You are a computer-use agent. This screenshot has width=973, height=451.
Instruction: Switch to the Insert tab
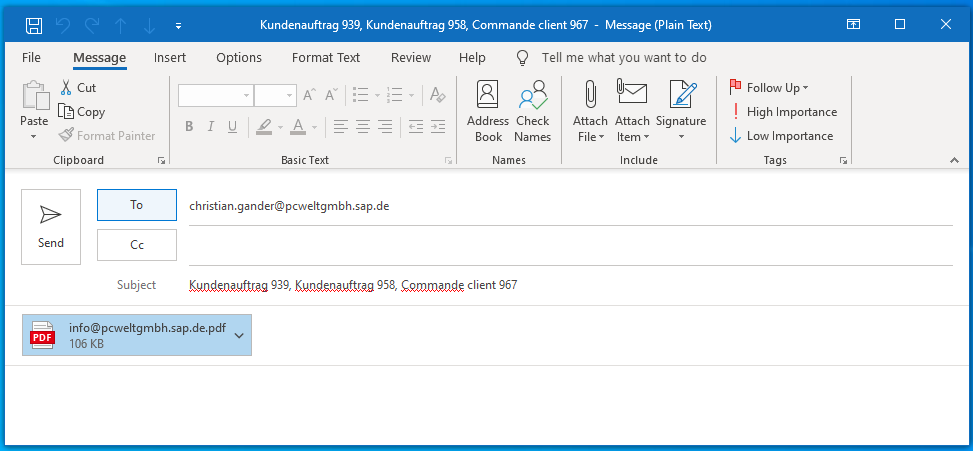[170, 58]
